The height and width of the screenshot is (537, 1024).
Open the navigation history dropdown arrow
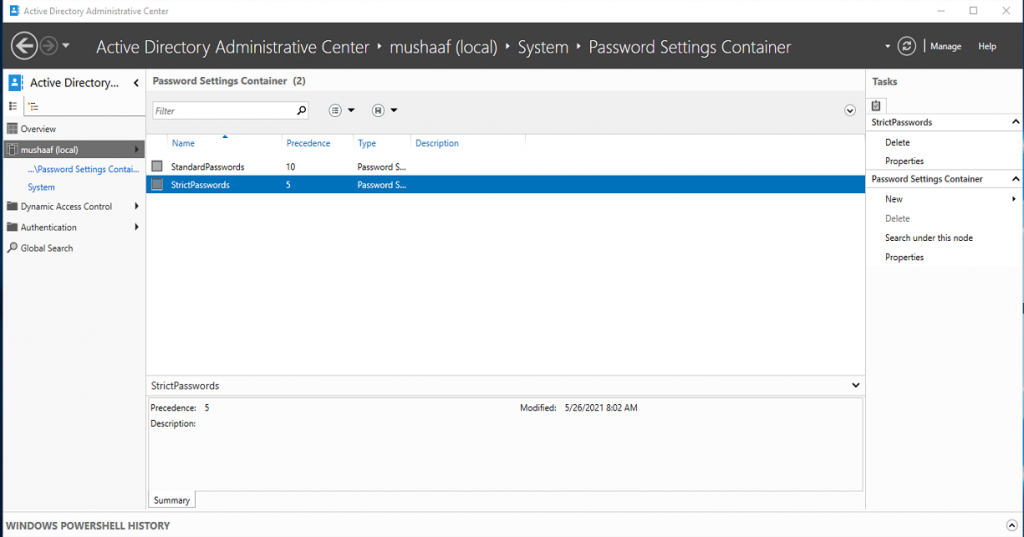(66, 46)
